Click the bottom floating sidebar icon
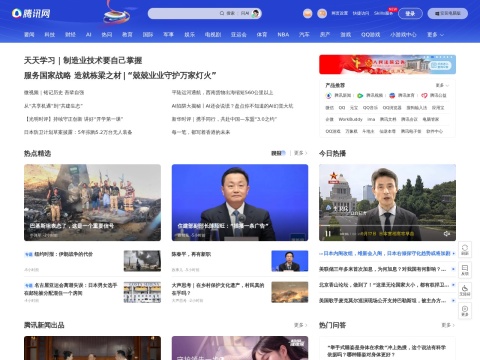This screenshot has height=360, width=480. pyautogui.click(x=465, y=311)
